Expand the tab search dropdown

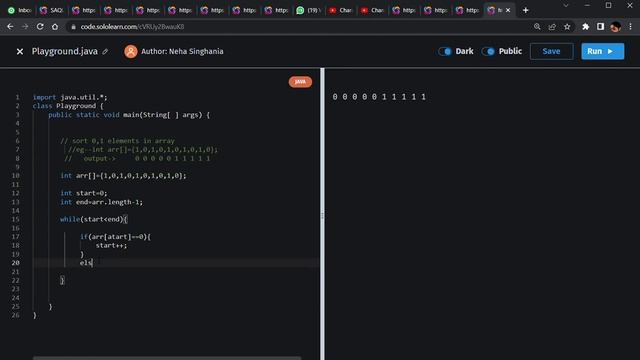click(x=566, y=6)
